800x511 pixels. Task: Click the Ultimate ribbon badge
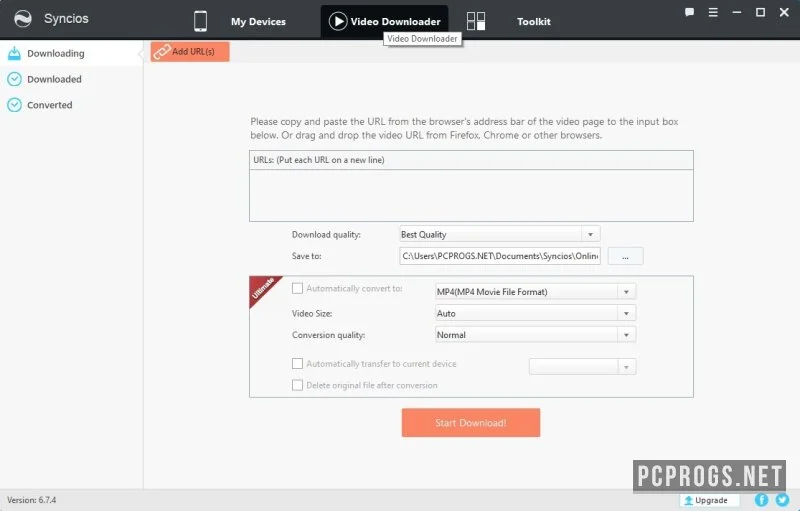click(x=264, y=290)
